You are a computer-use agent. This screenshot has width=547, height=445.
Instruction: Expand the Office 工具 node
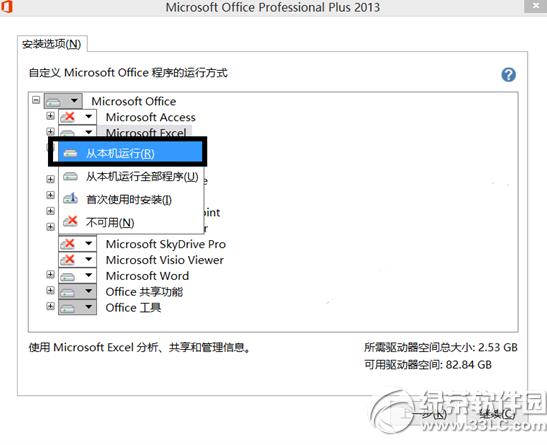pyautogui.click(x=50, y=307)
